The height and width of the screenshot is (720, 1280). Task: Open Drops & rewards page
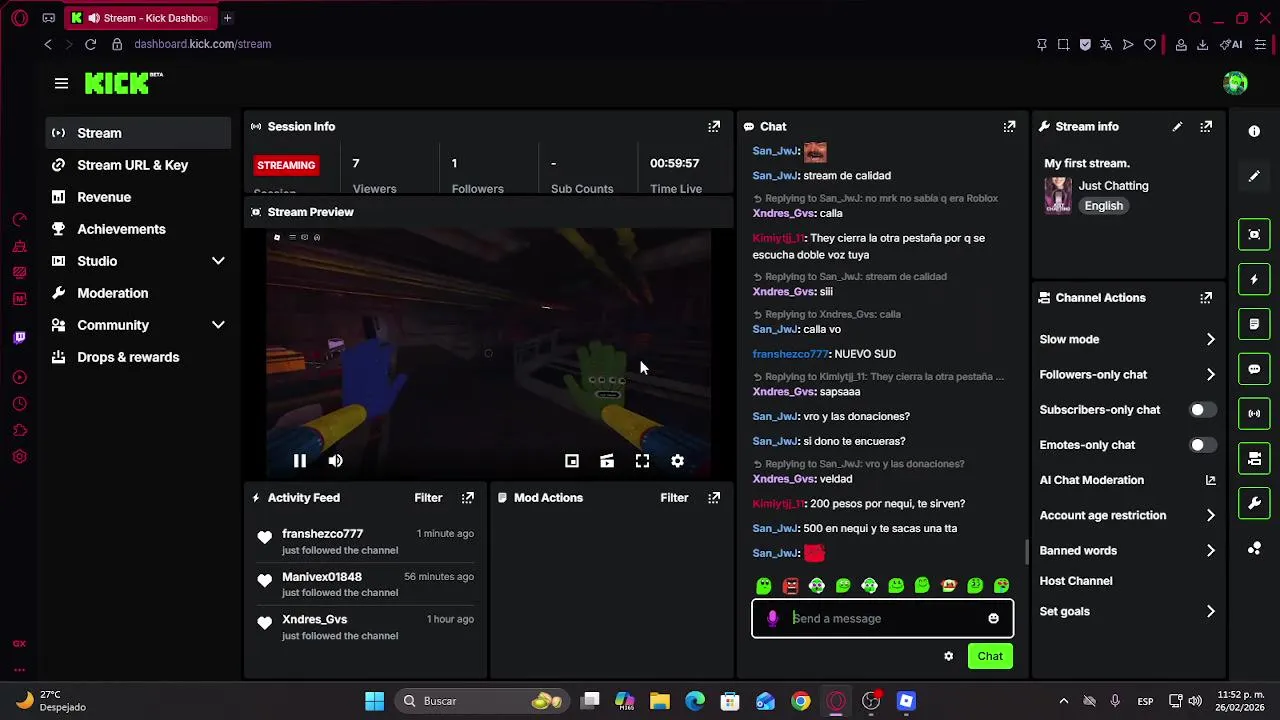point(138,357)
